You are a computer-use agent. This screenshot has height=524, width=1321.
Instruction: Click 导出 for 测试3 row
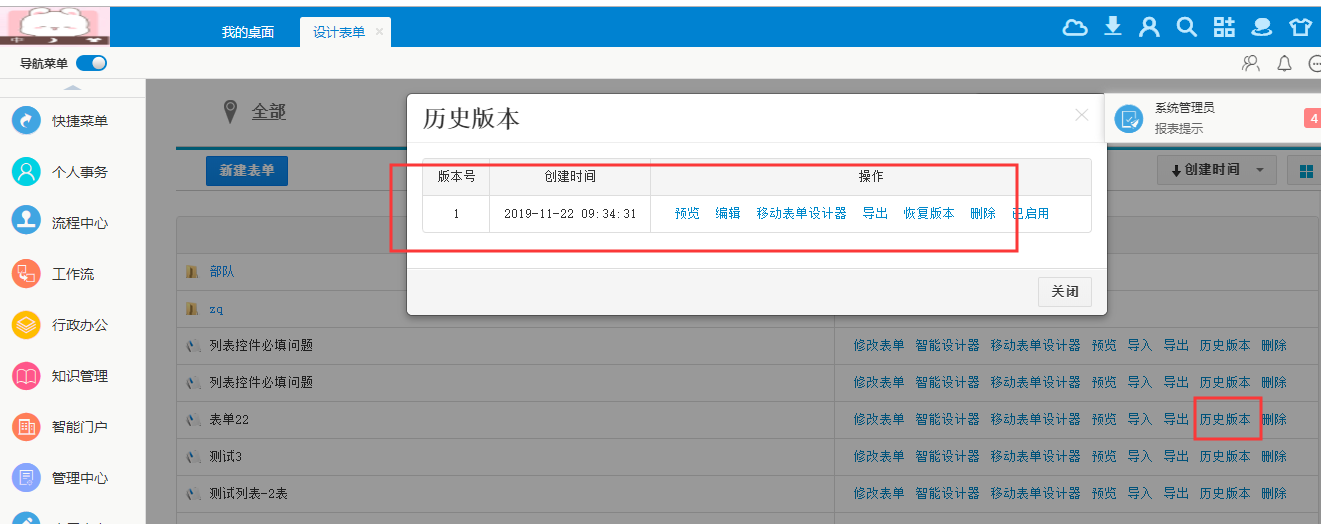point(1176,456)
